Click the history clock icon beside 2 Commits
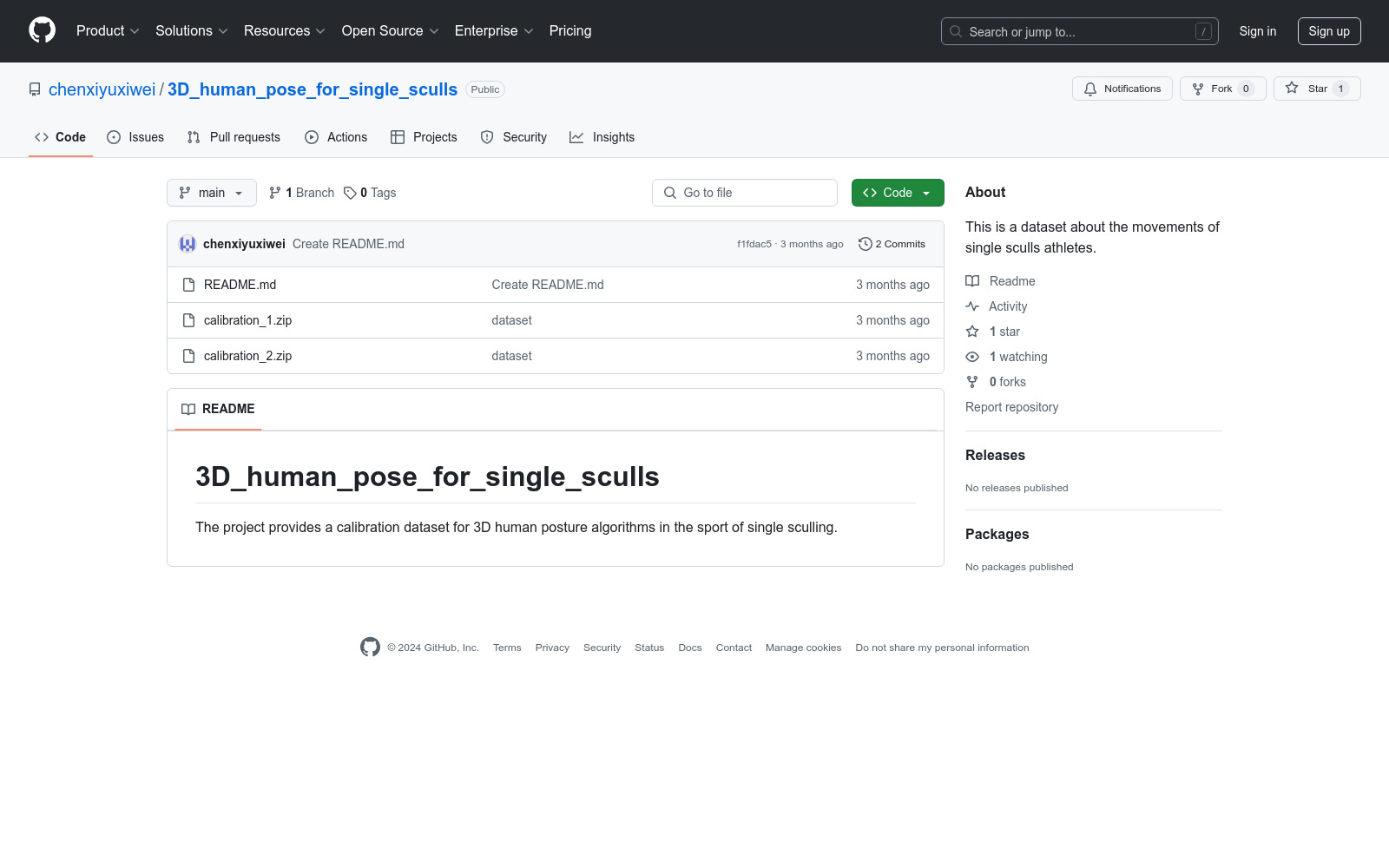1389x868 pixels. pyautogui.click(x=865, y=244)
